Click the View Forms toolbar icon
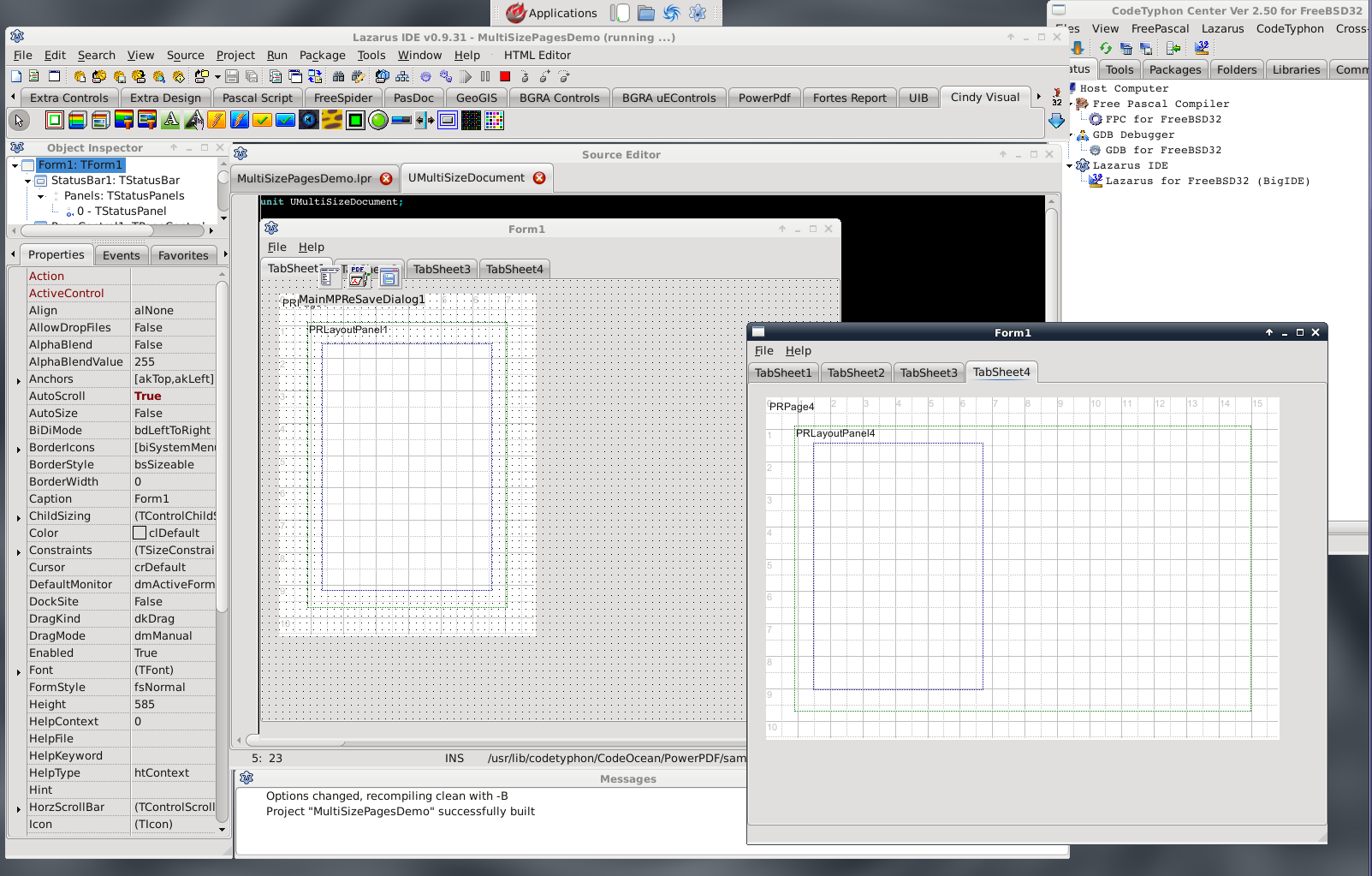This screenshot has height=876, width=1372. (x=295, y=76)
